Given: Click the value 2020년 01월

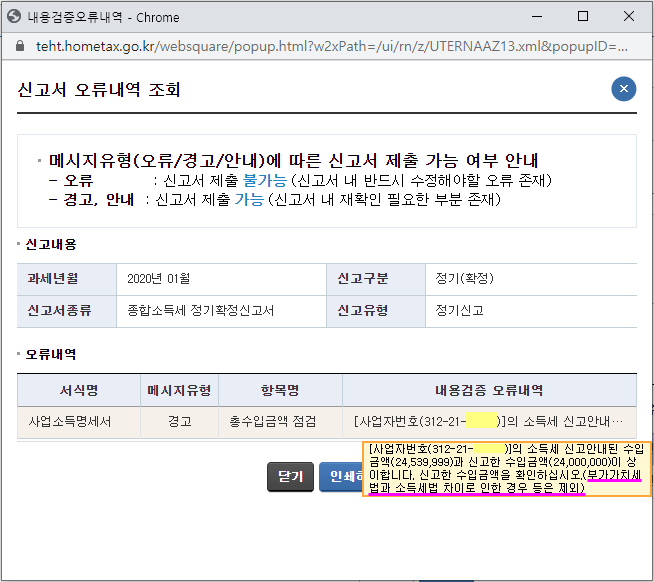Looking at the screenshot, I should [158, 279].
